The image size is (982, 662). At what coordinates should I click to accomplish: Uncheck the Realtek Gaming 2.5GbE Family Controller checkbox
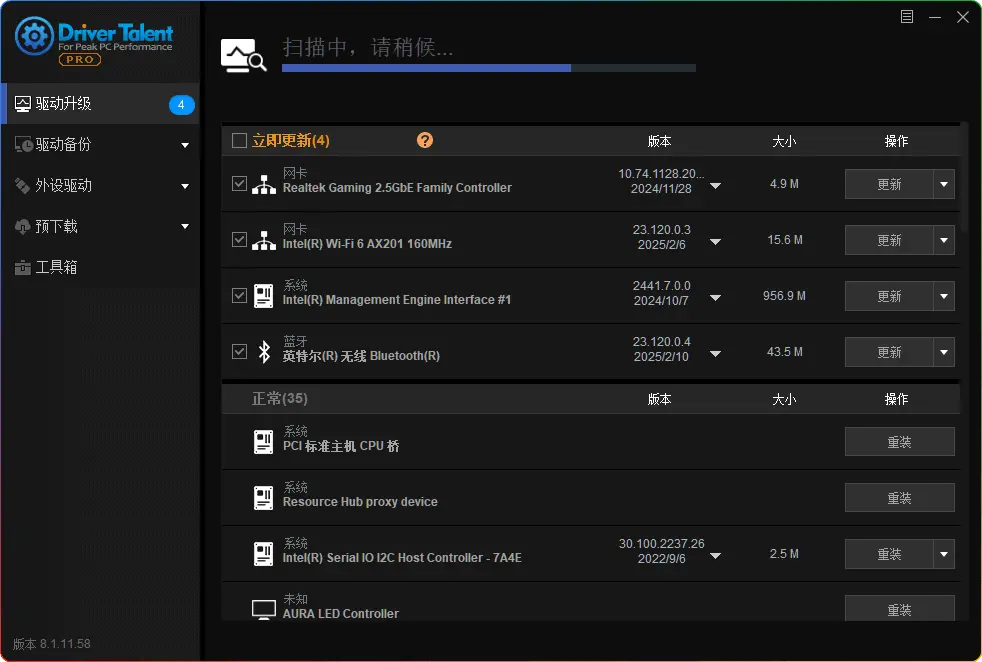tap(239, 184)
